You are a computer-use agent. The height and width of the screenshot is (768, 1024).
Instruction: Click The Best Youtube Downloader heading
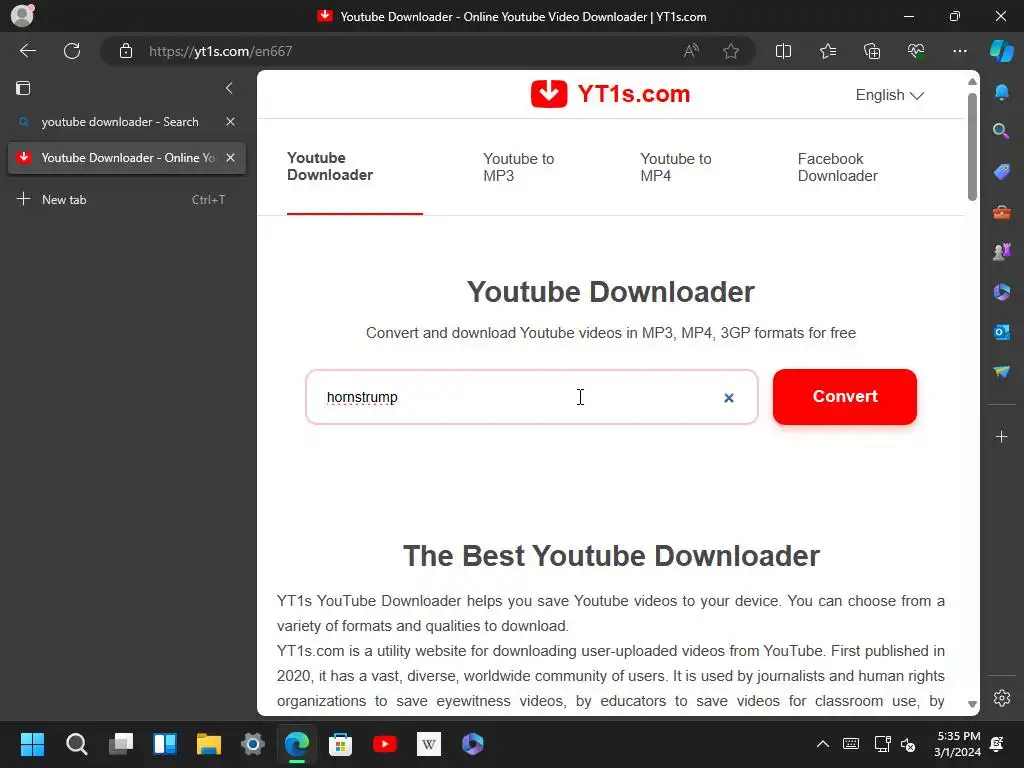point(611,556)
